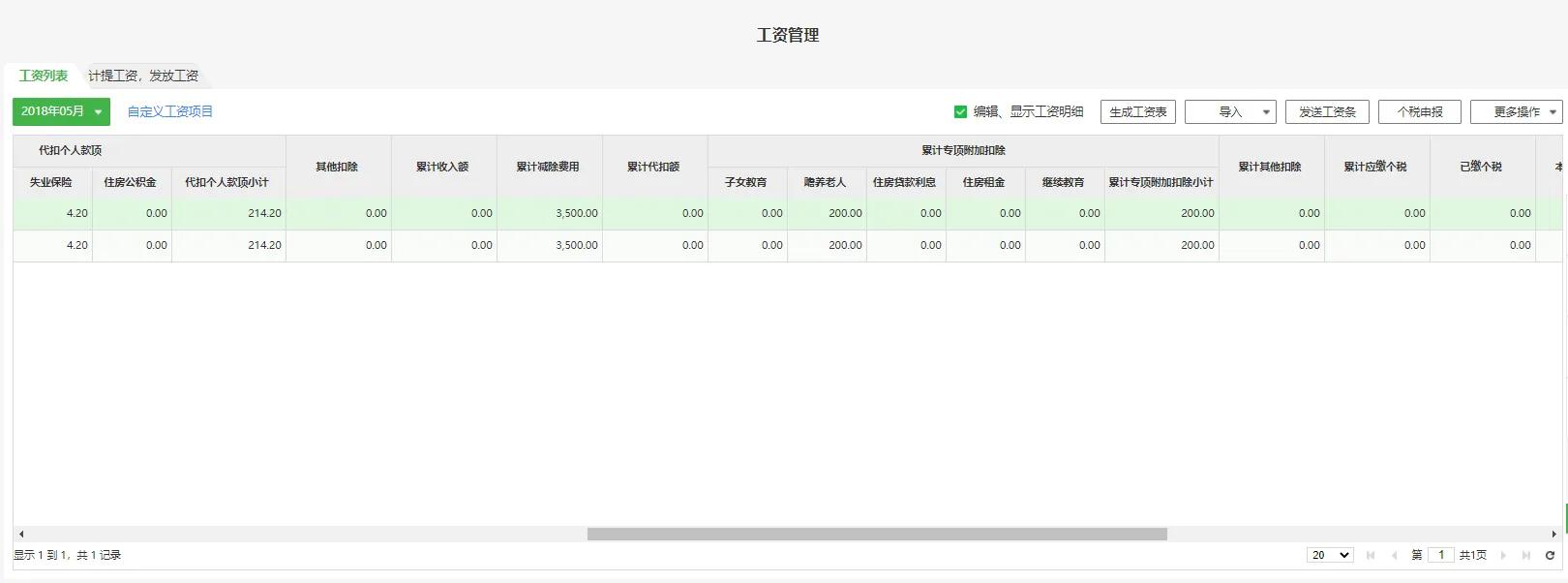Click the 住房贷款利息 column header
This screenshot has height=583, width=1568.
pyautogui.click(x=906, y=182)
